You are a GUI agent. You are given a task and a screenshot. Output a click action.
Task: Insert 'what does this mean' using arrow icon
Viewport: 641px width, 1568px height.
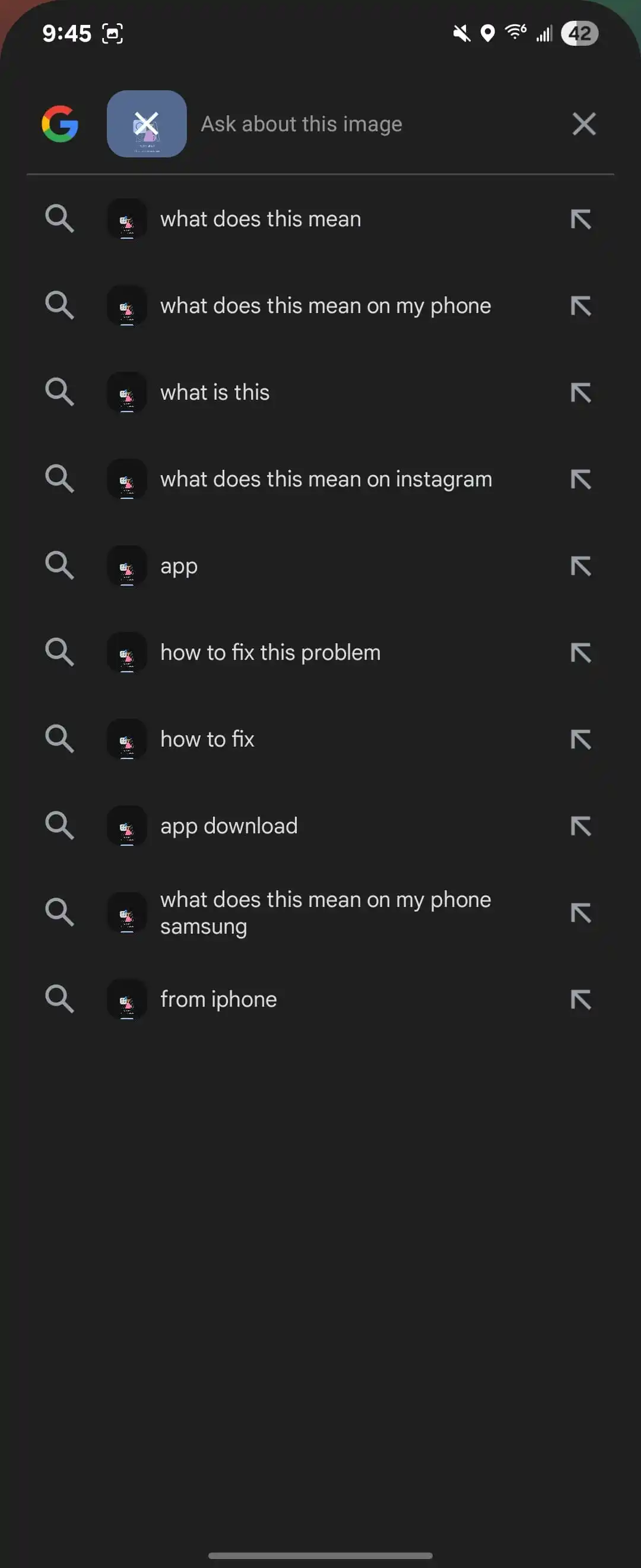click(581, 219)
